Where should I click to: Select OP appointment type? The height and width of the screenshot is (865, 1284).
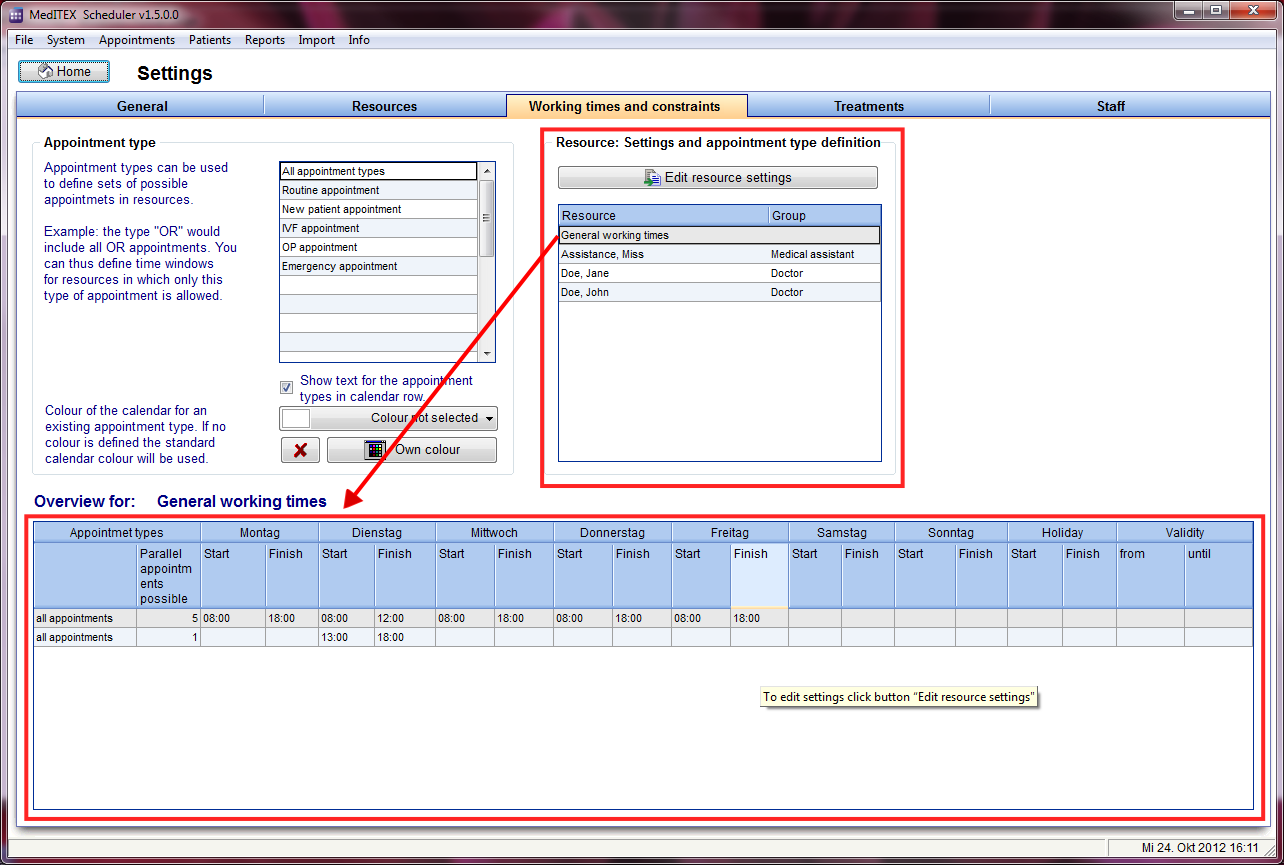click(x=378, y=247)
